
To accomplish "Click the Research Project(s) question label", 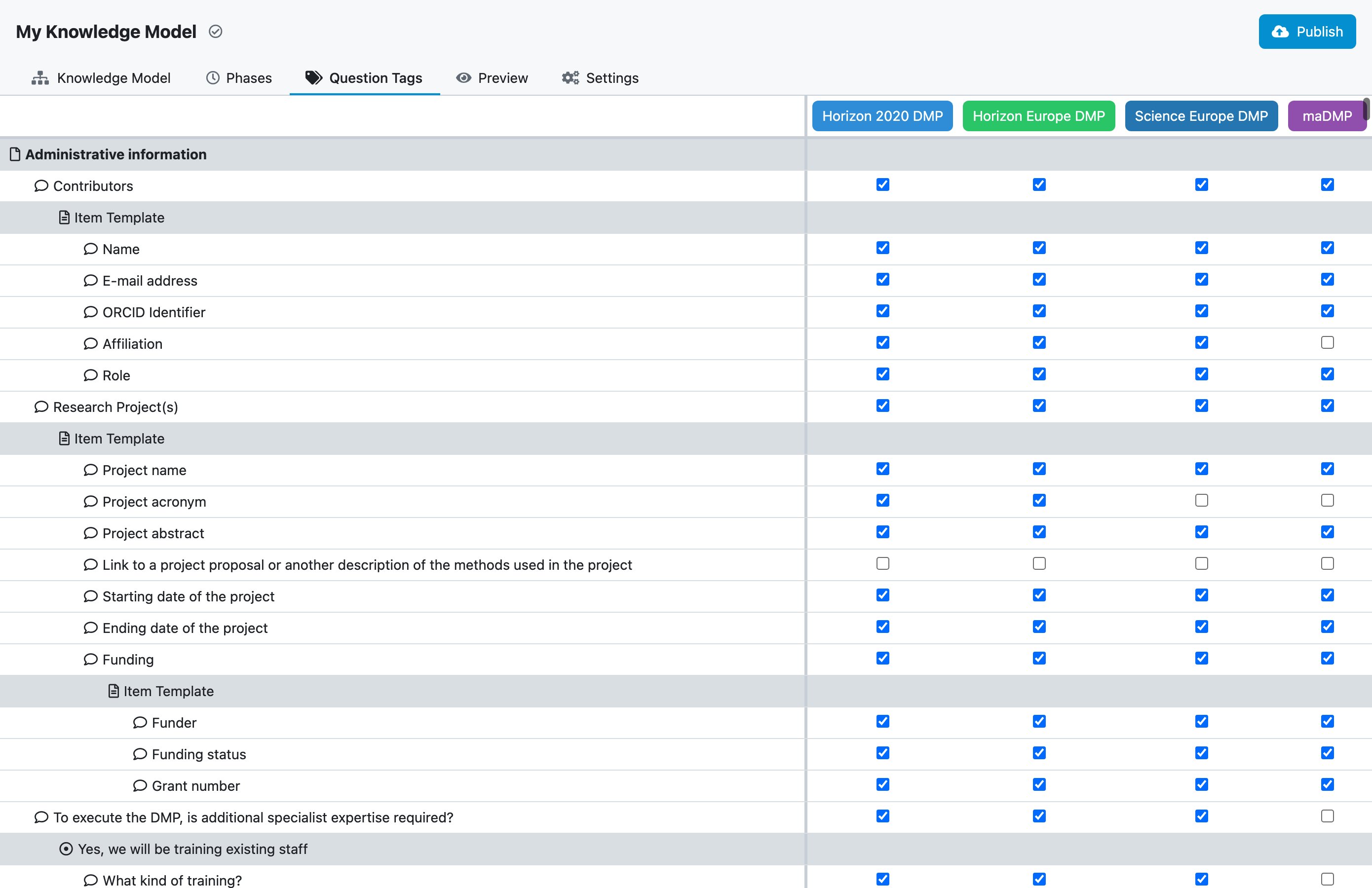I will click(x=115, y=407).
